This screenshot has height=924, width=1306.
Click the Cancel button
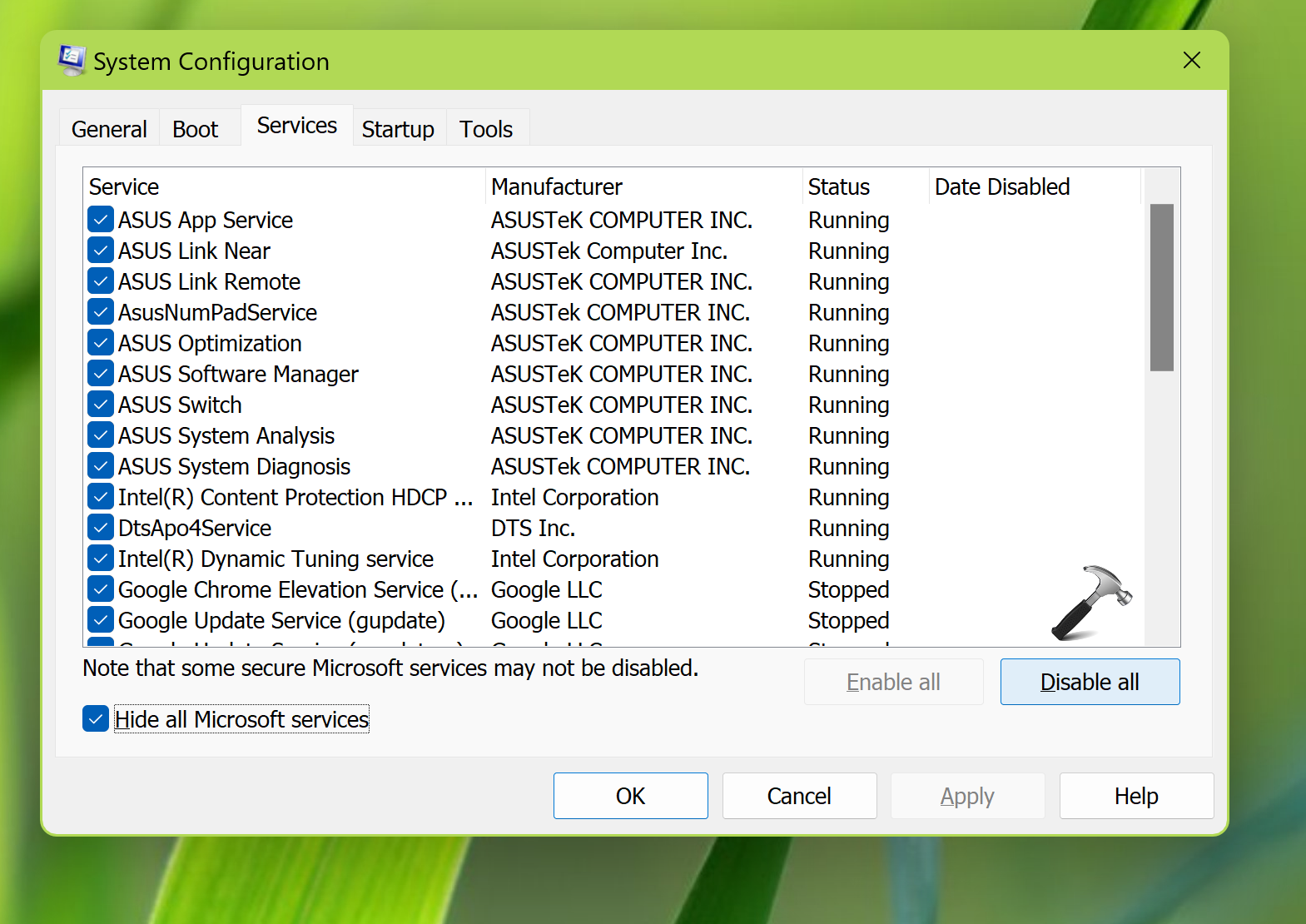tap(799, 796)
